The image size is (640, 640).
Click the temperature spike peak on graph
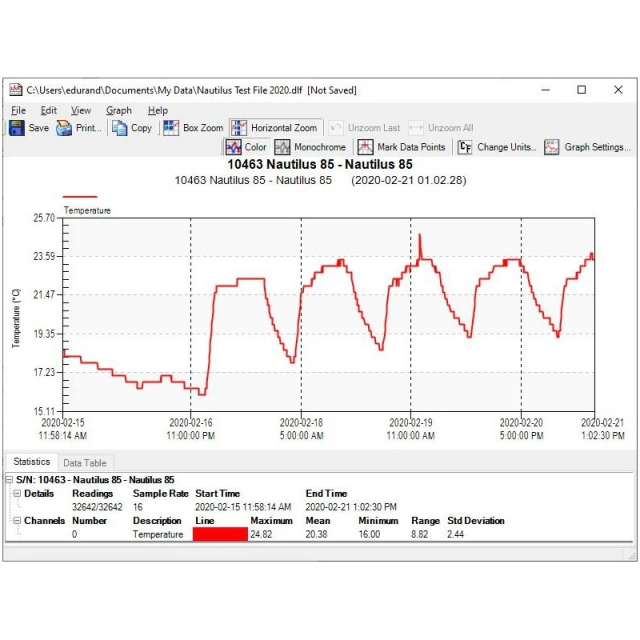pos(421,236)
